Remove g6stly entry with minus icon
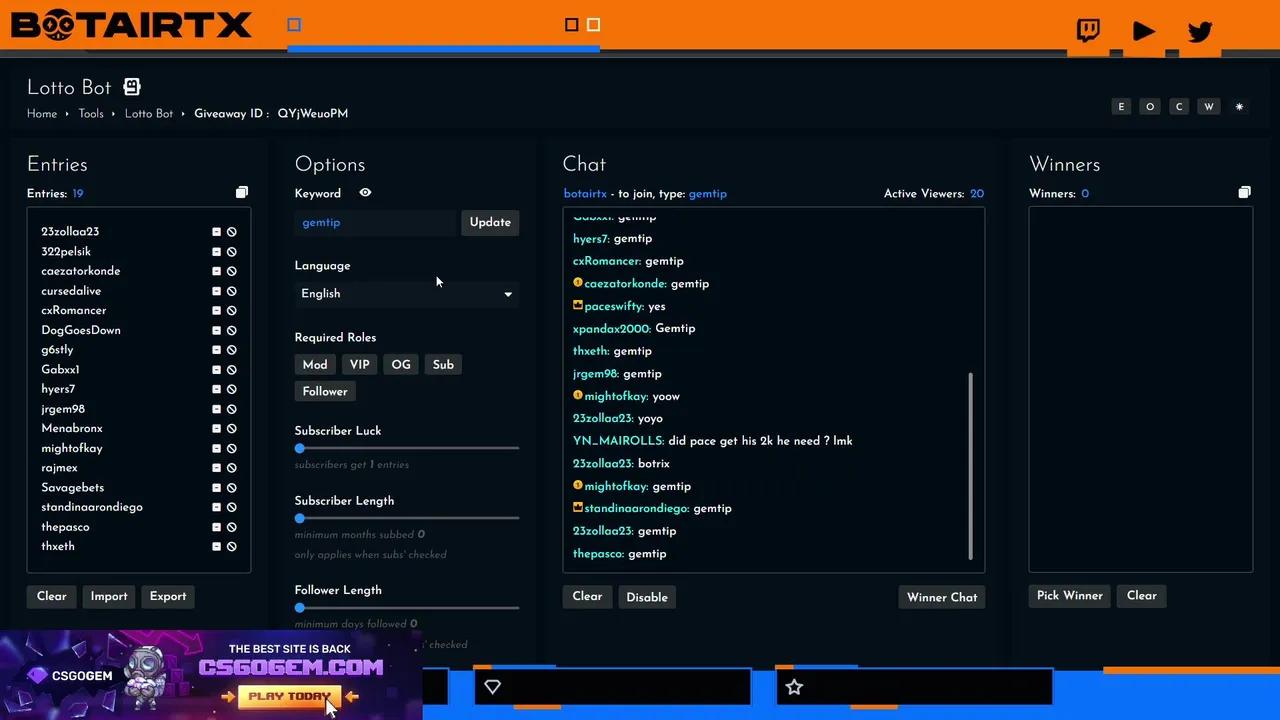 (216, 350)
